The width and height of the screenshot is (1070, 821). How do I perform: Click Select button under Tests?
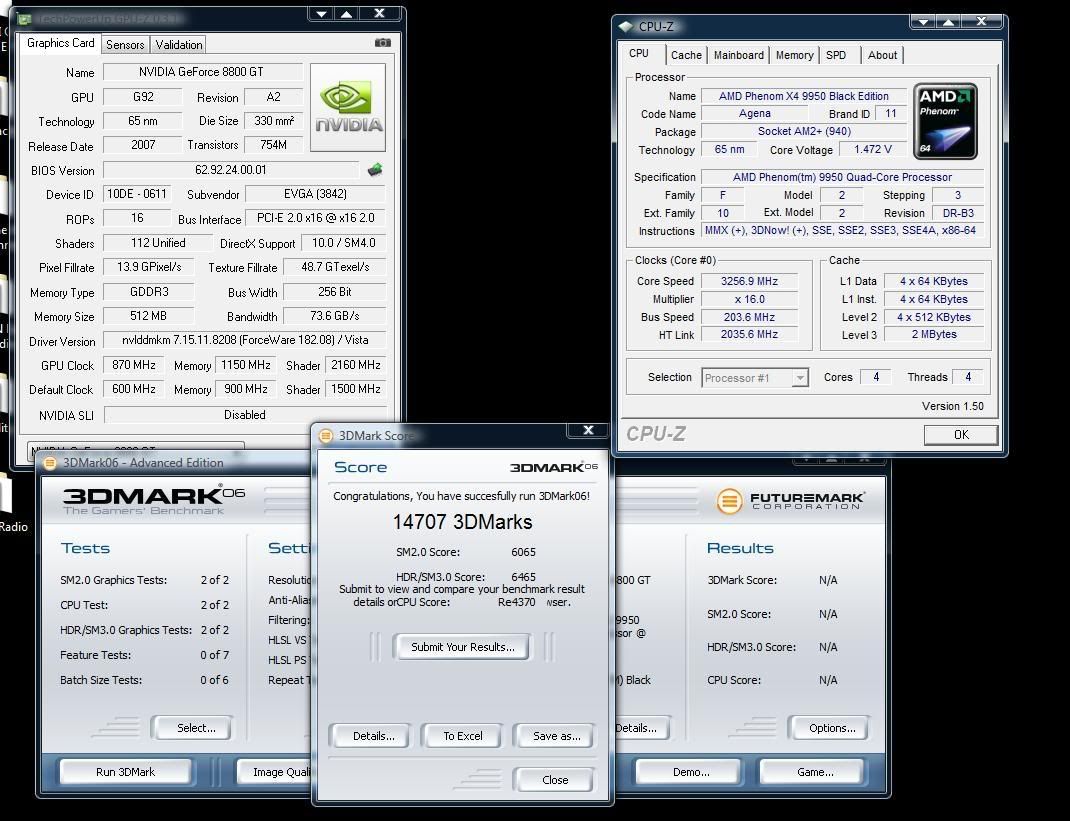click(x=196, y=728)
